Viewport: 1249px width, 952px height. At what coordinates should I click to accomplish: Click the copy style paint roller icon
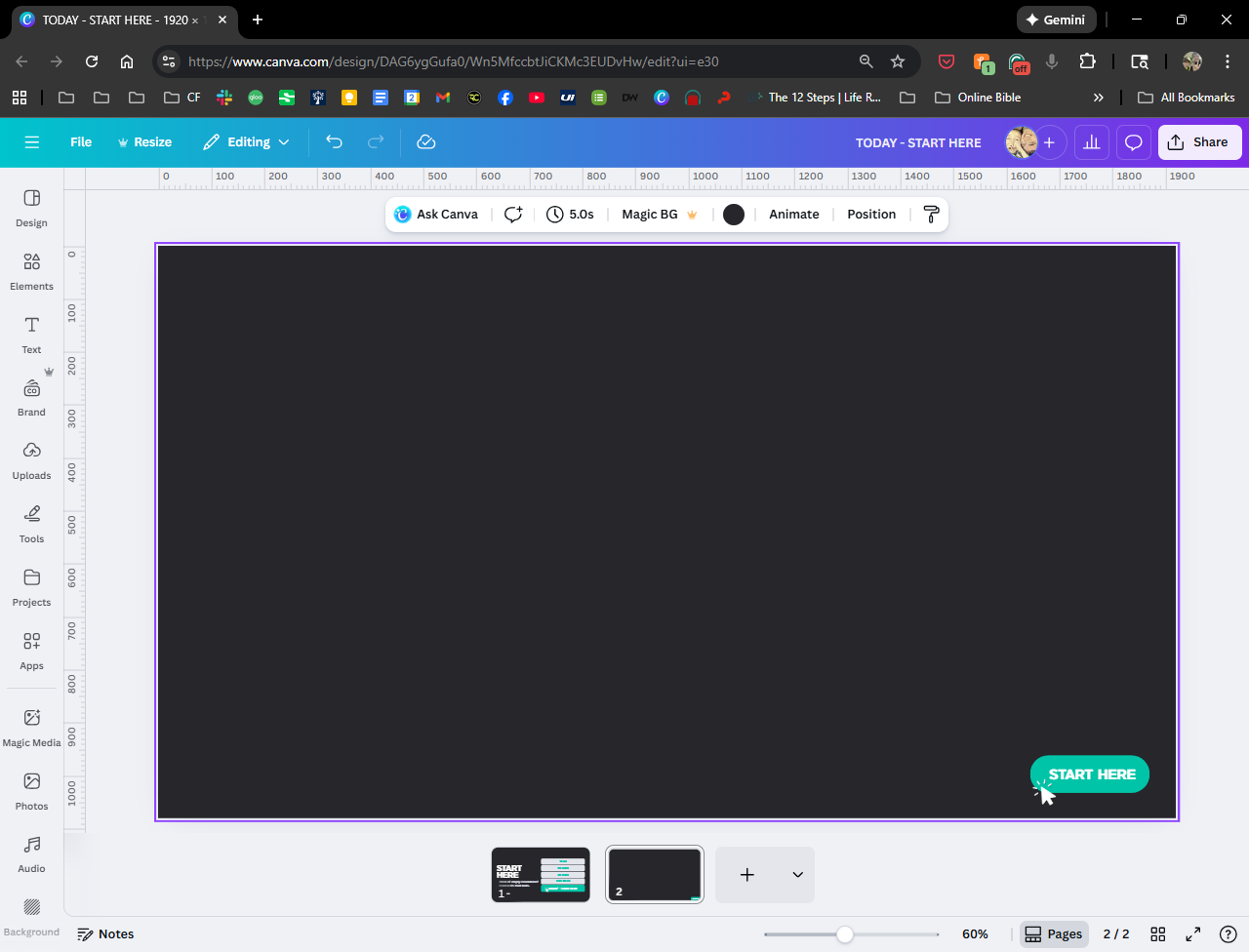(931, 215)
